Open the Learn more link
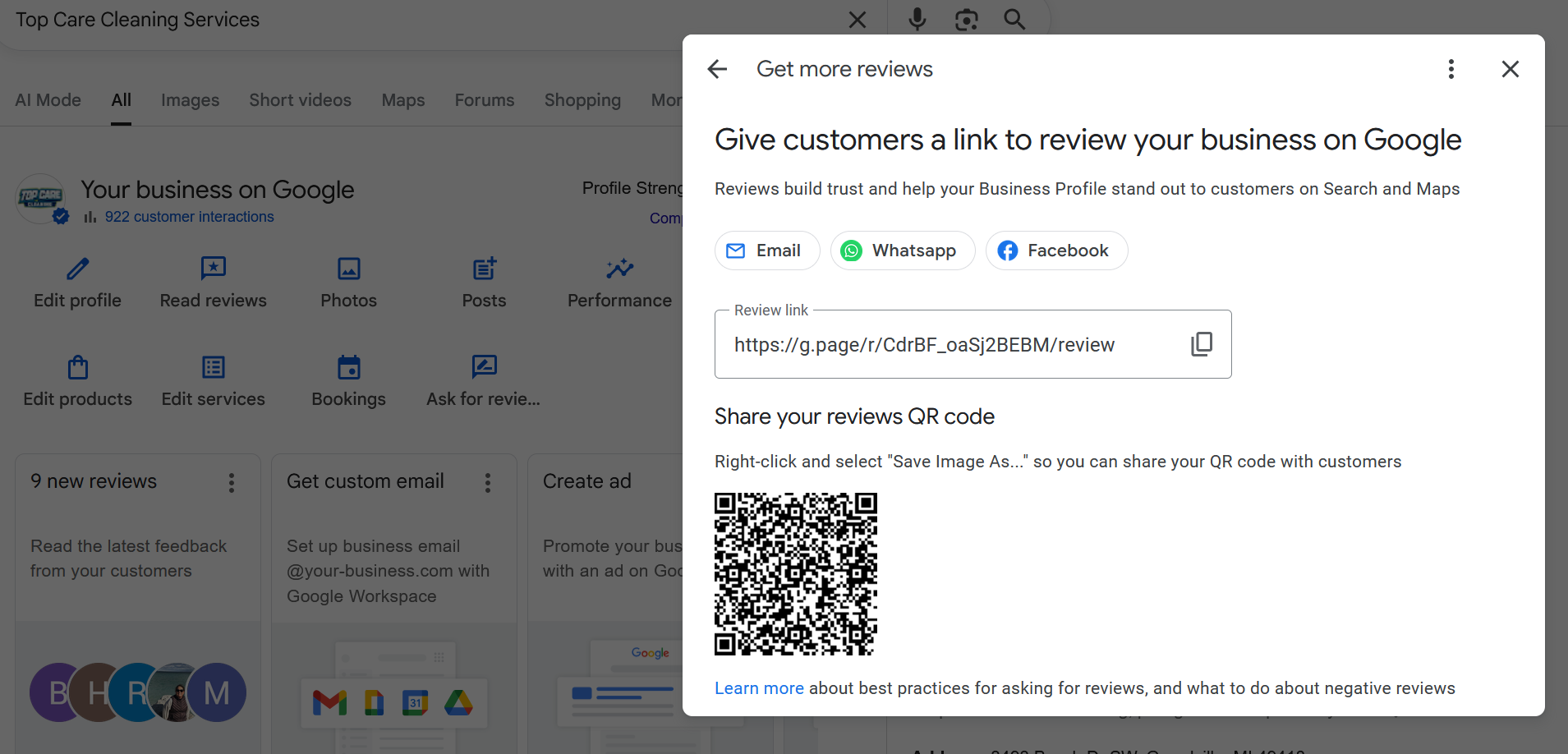The image size is (1568, 754). pyautogui.click(x=759, y=688)
